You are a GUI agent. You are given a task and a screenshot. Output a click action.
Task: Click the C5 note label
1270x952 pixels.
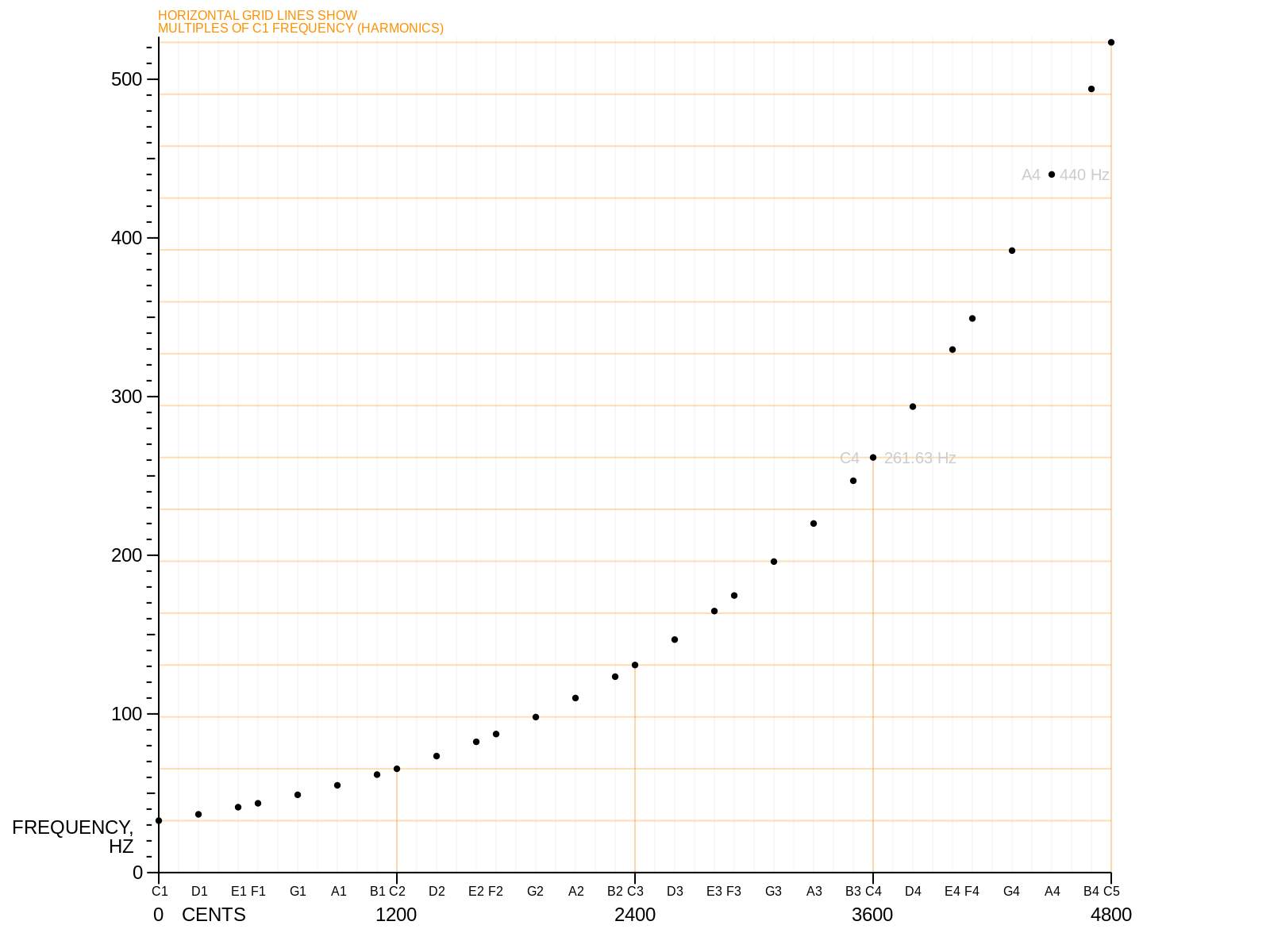[x=1111, y=891]
